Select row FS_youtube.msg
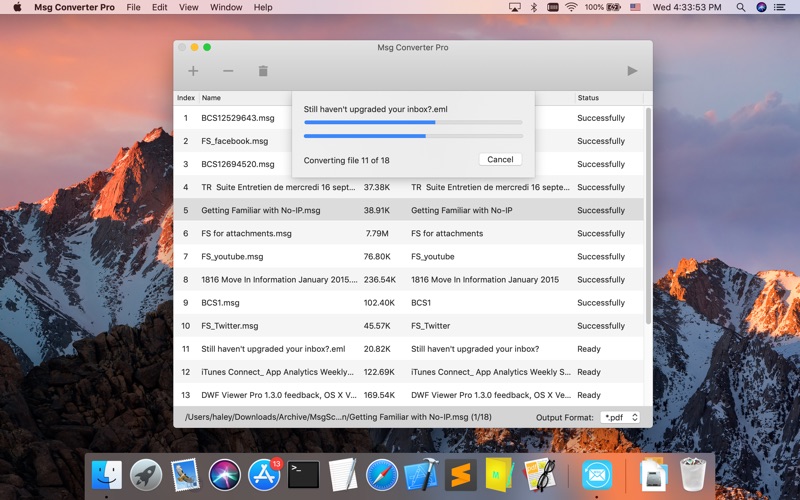 (x=409, y=256)
